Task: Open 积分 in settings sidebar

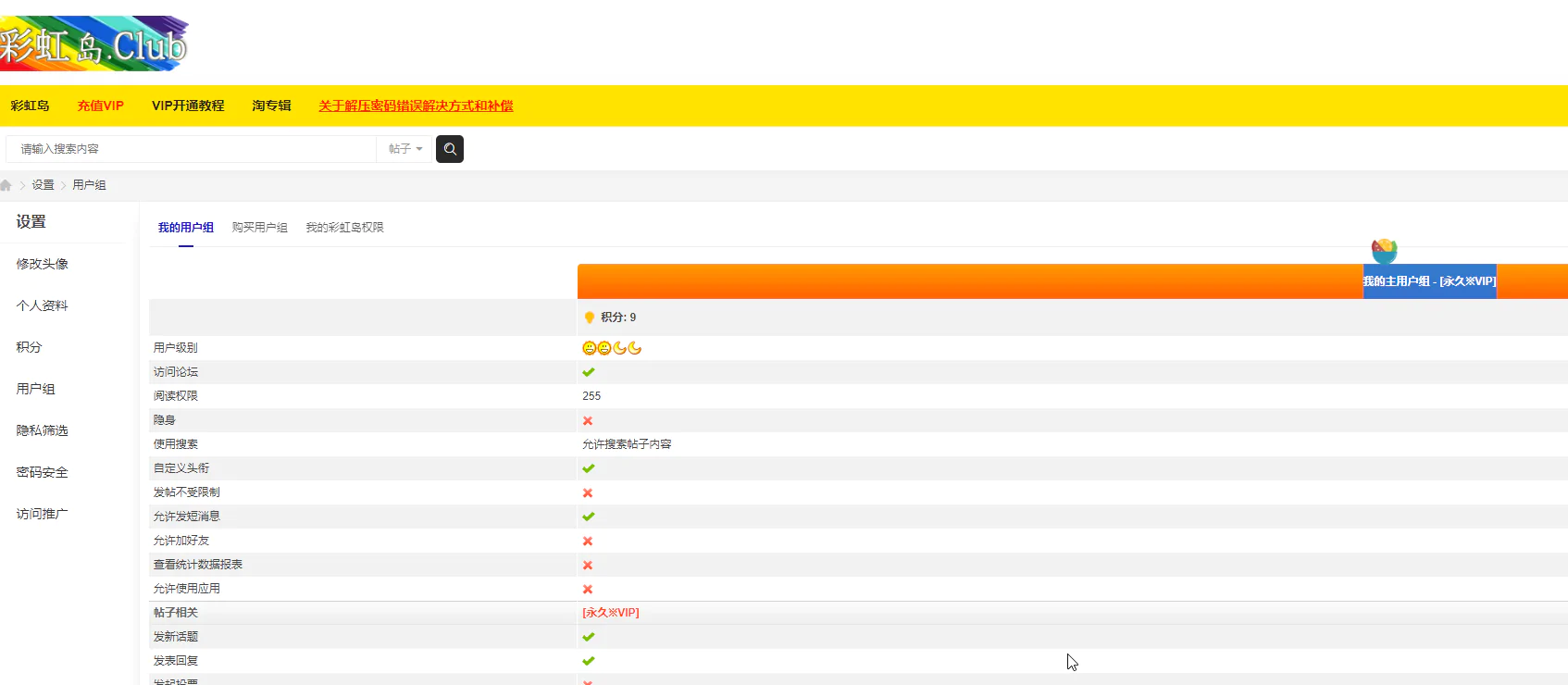Action: pos(29,347)
